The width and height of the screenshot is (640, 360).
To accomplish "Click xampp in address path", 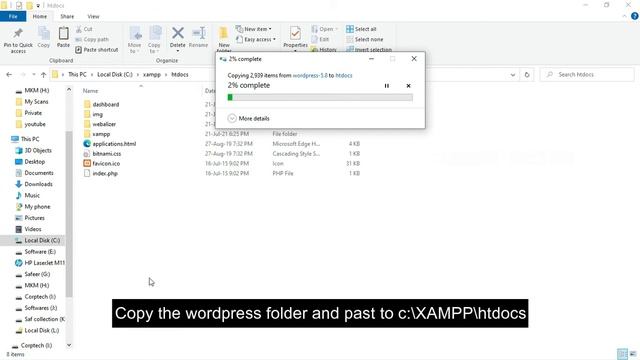I will (152, 75).
